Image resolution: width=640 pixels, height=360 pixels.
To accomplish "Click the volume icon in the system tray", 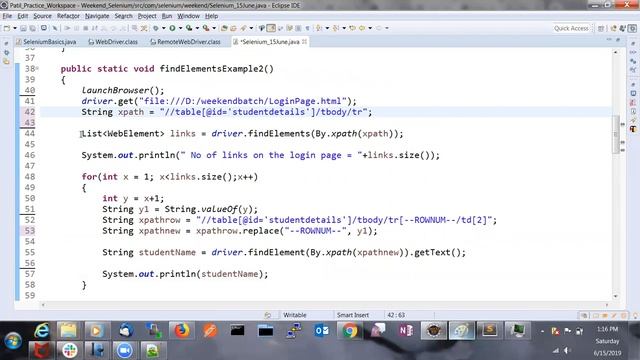I will tap(567, 351).
